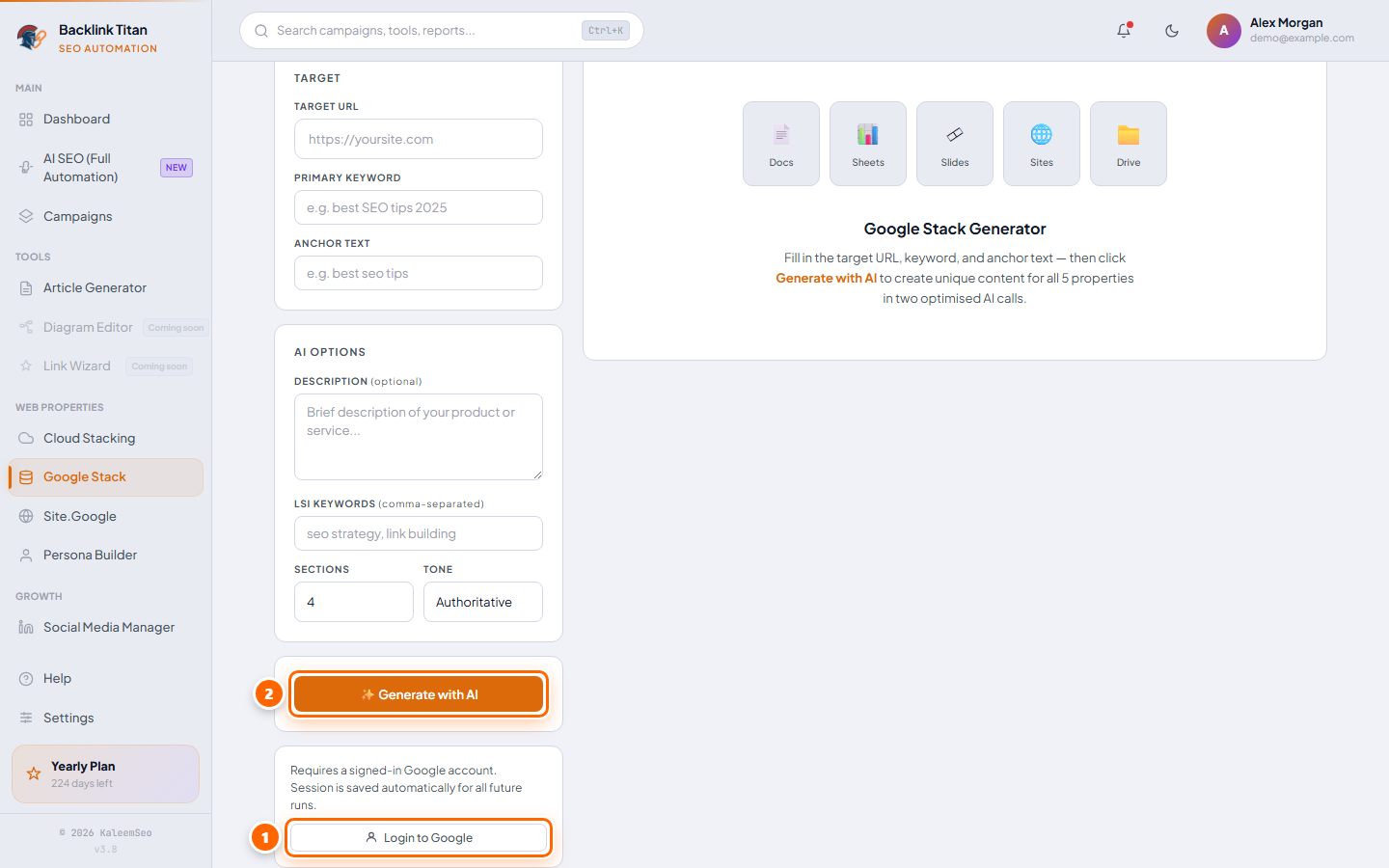The image size is (1389, 868).
Task: Open Settings from sidebar
Action: point(105,719)
